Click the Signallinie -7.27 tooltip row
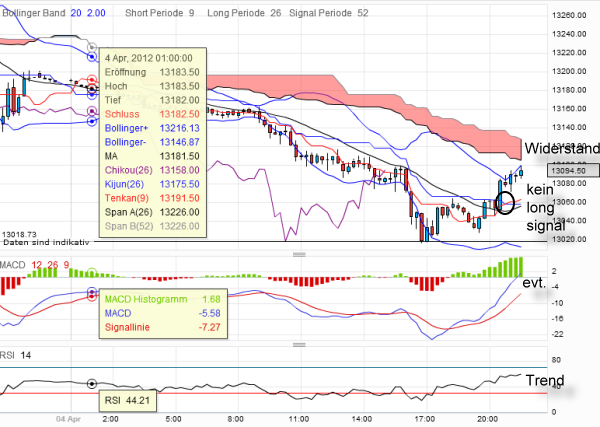This screenshot has height=427, width=600. pos(163,328)
